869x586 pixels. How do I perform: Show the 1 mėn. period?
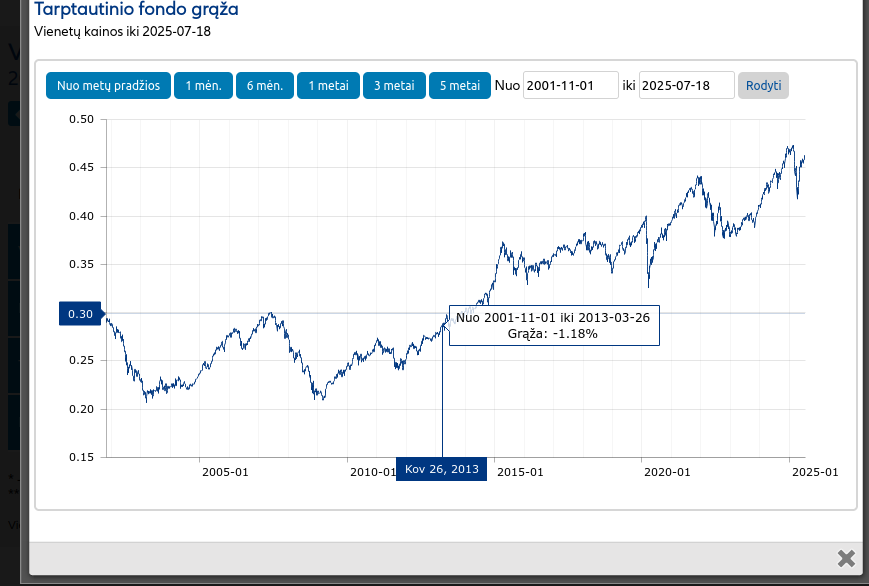[x=203, y=85]
